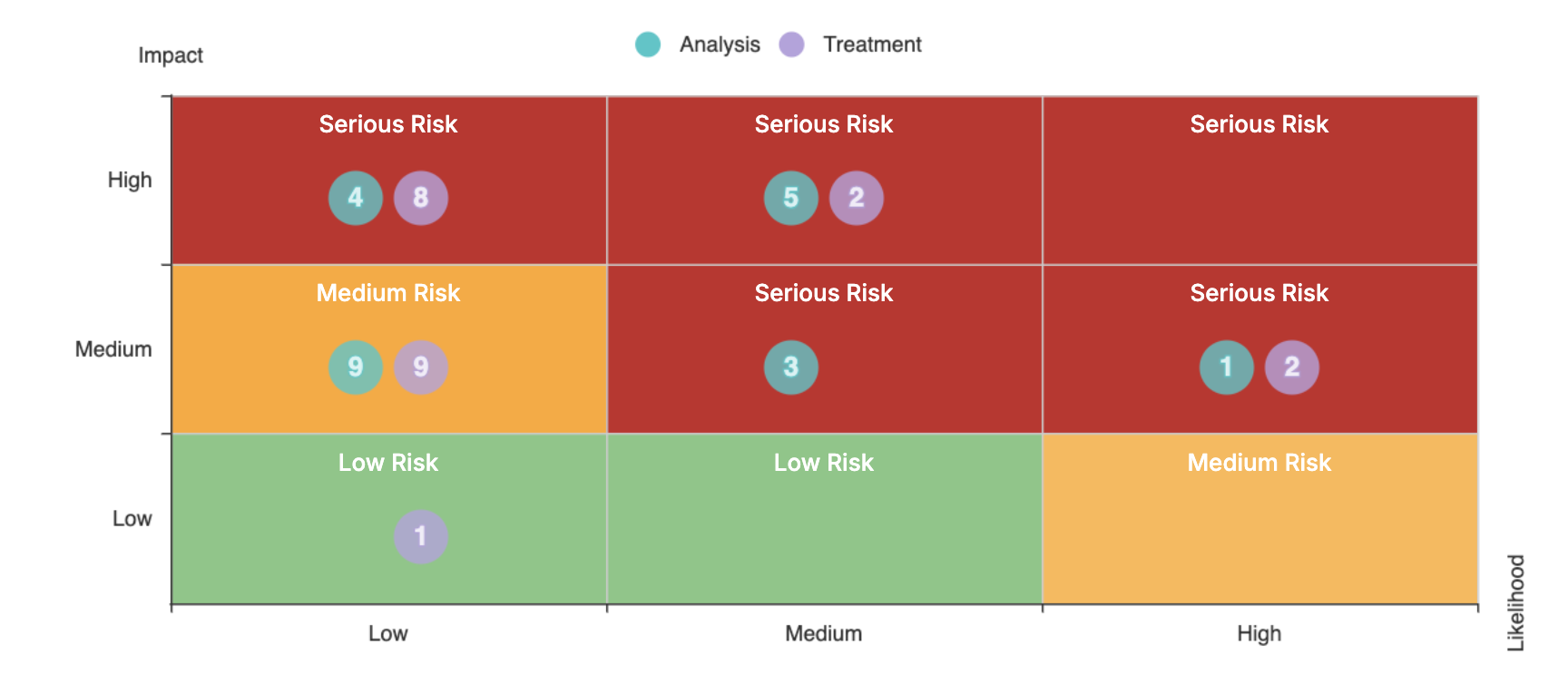The image size is (1568, 695).
Task: Click the teal Analysis bubble numbered 3
Action: [x=790, y=367]
